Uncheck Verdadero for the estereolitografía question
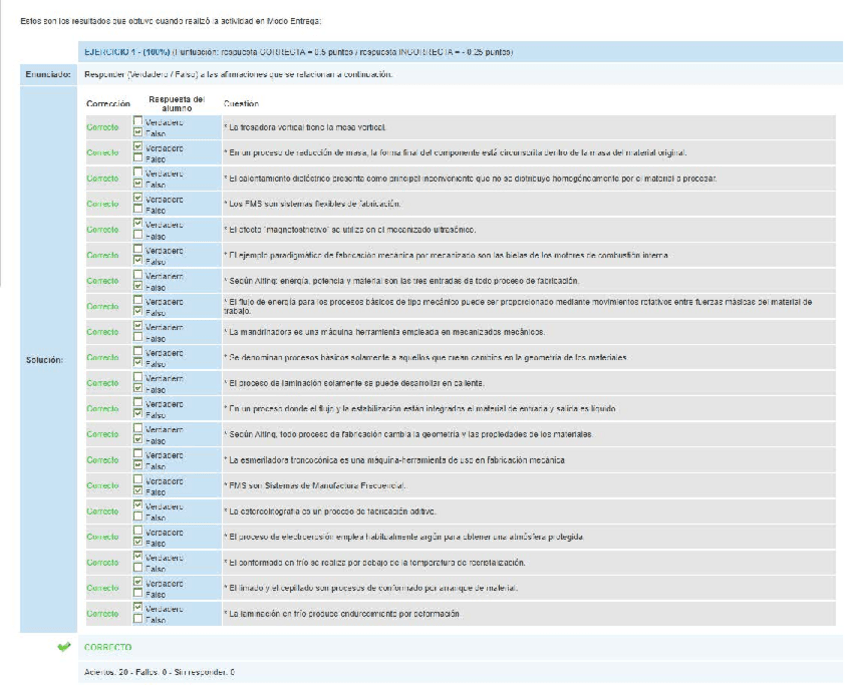 click(139, 506)
